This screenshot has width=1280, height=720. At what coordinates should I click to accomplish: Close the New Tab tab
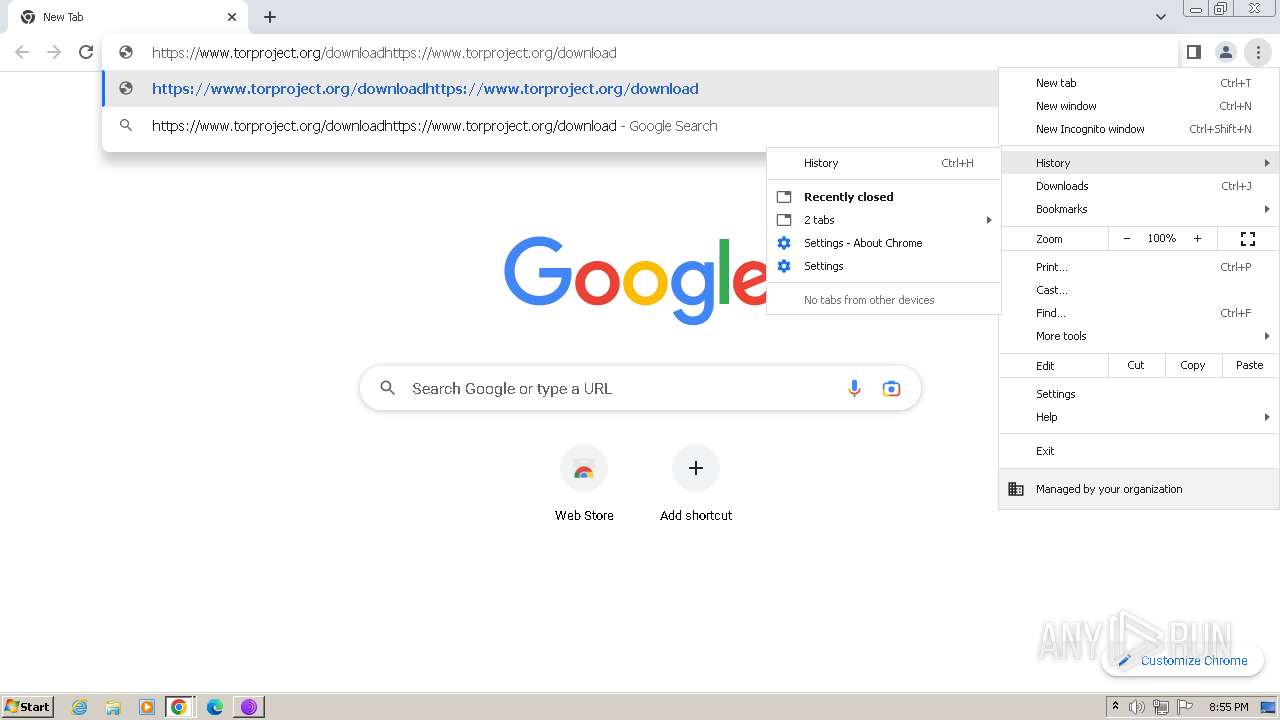coord(232,17)
